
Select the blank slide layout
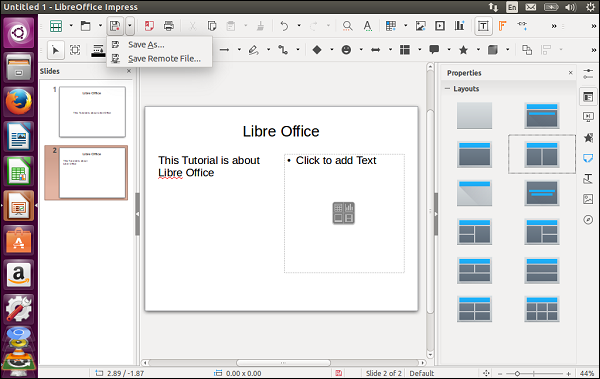click(474, 115)
